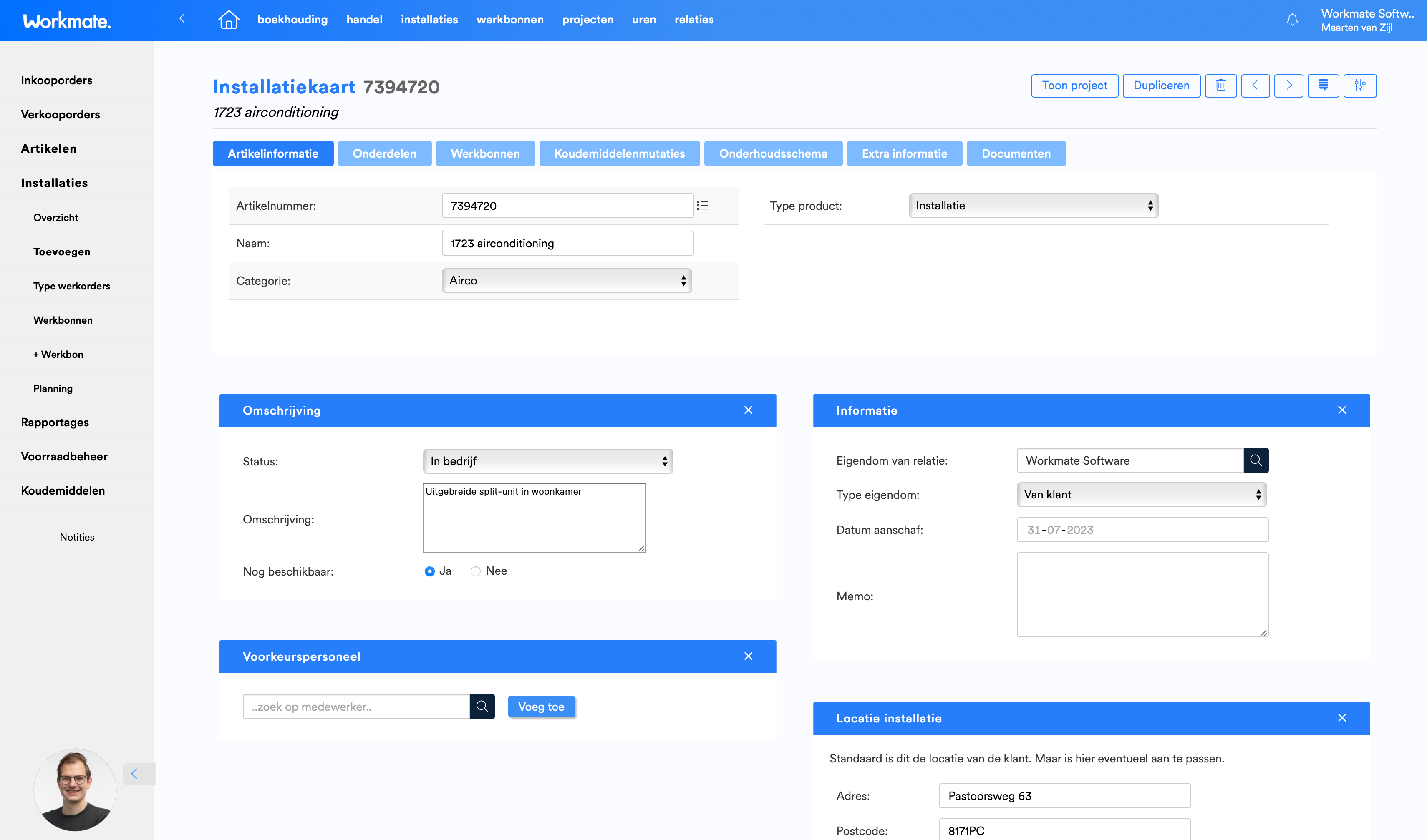Viewport: 1427px width, 840px height.
Task: Open the werkbonnen top menu
Action: tap(509, 20)
